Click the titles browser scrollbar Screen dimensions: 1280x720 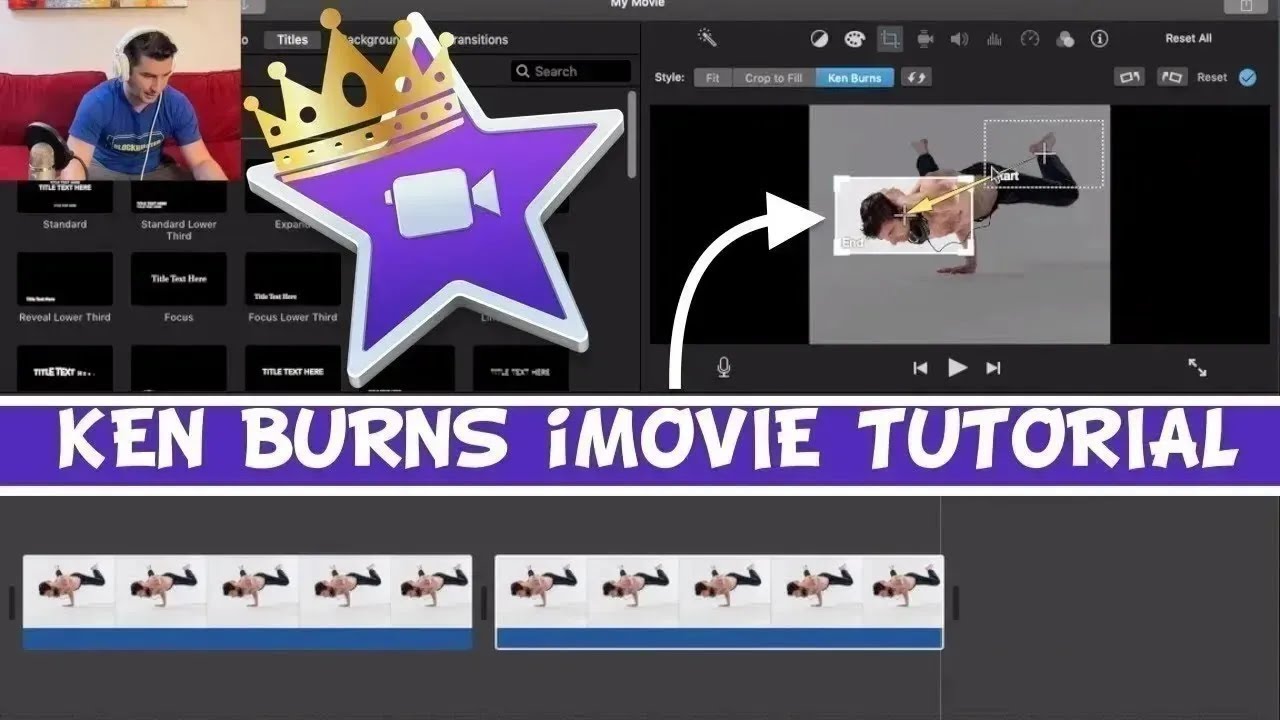632,134
